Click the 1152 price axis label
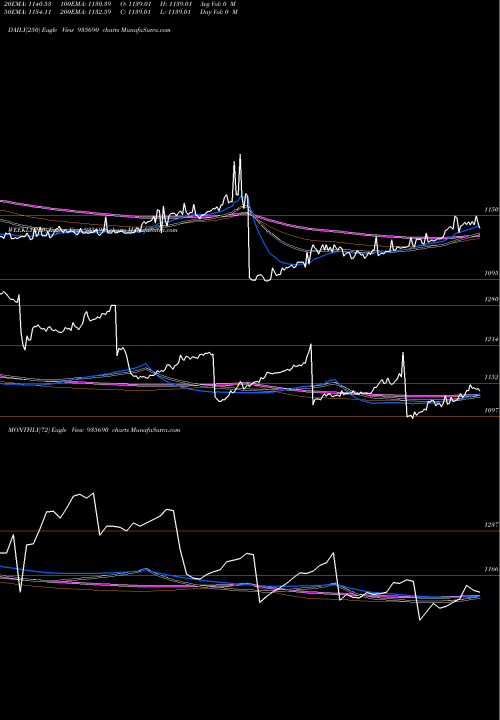The width and height of the screenshot is (500, 720). click(x=492, y=377)
